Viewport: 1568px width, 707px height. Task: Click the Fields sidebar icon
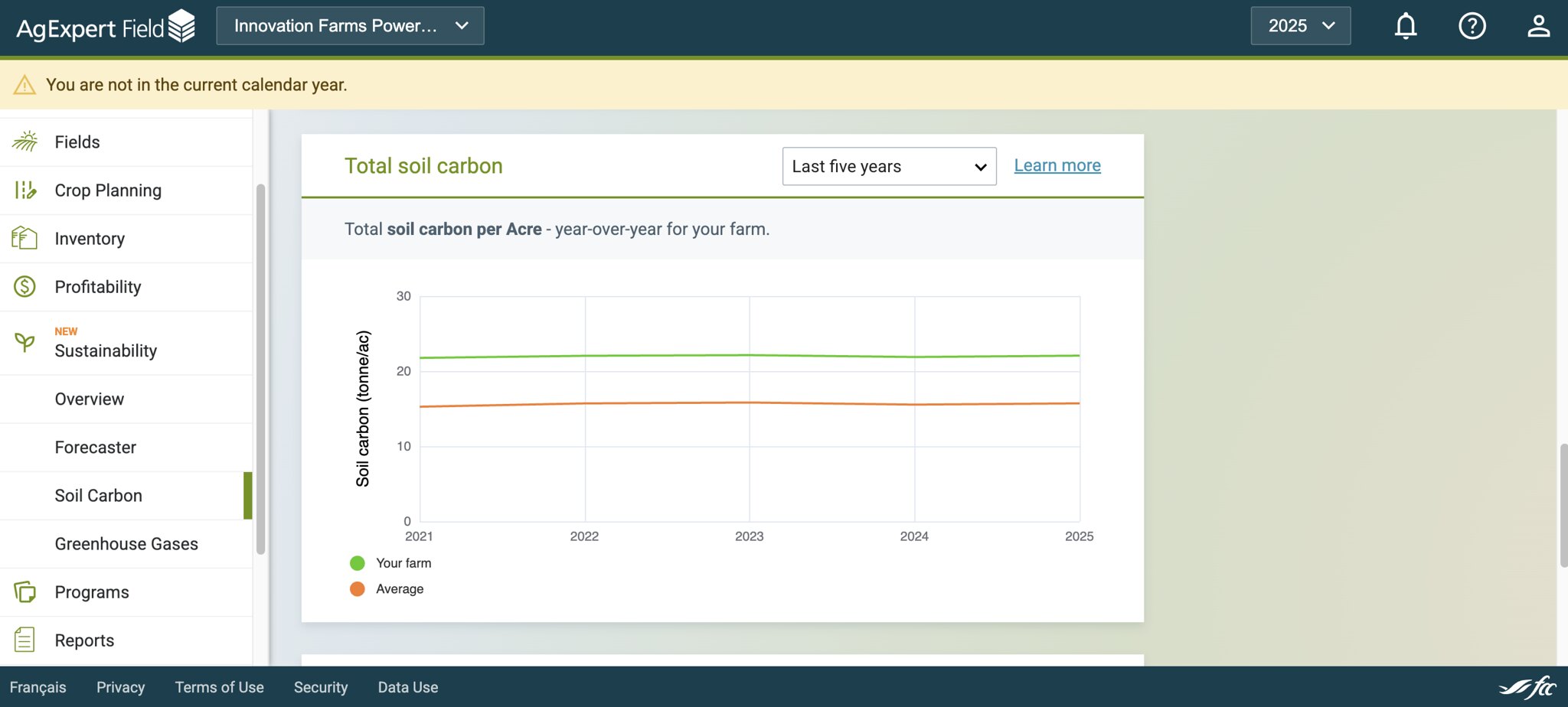(x=24, y=142)
